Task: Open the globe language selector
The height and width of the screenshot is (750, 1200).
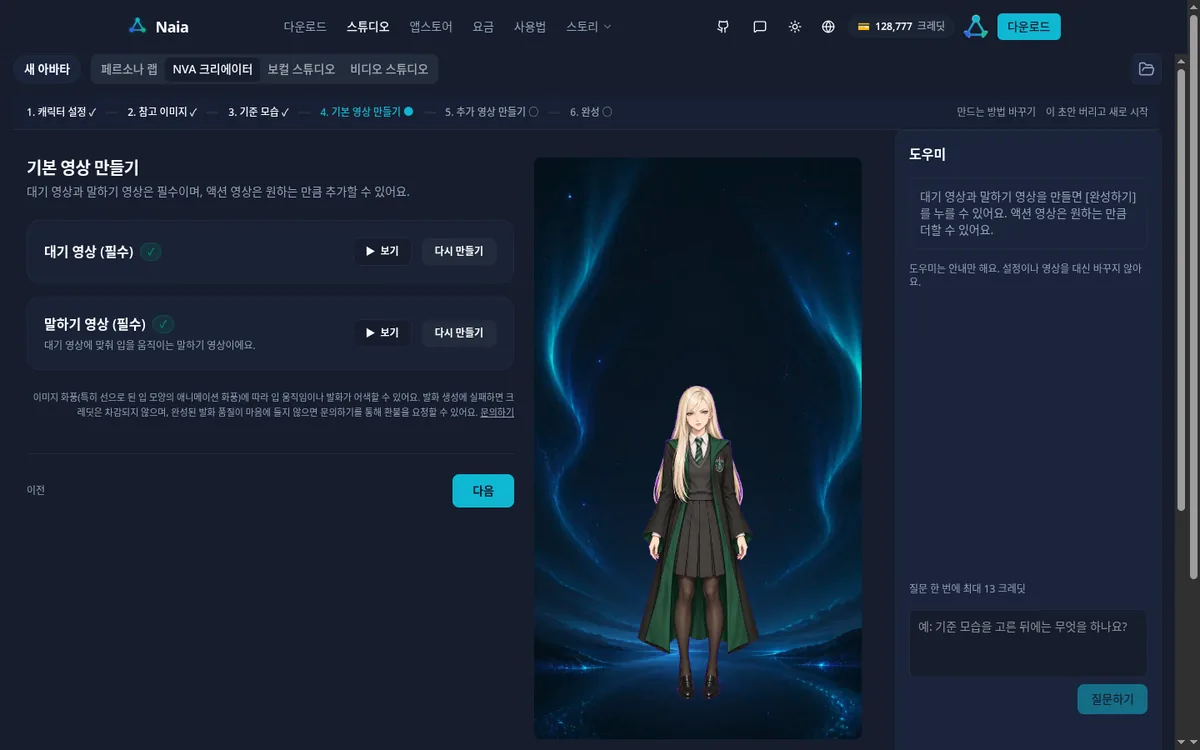Action: tap(828, 27)
